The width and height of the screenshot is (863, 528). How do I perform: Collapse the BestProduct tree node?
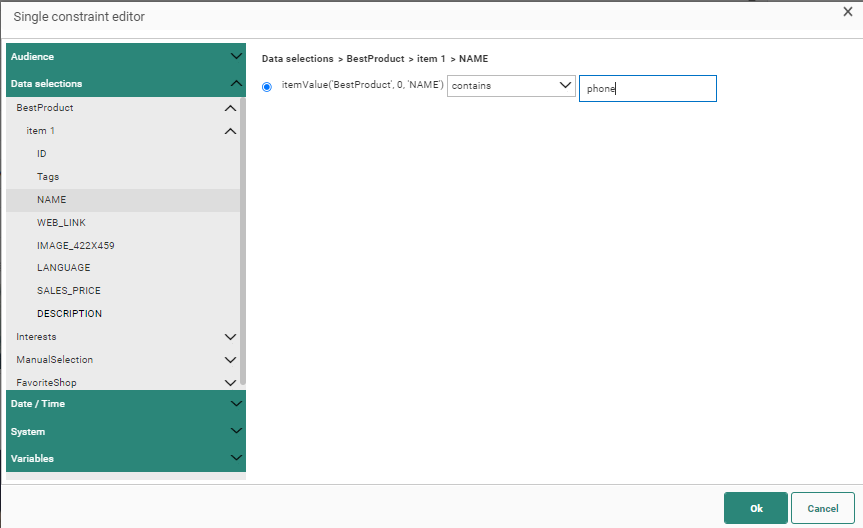point(230,108)
